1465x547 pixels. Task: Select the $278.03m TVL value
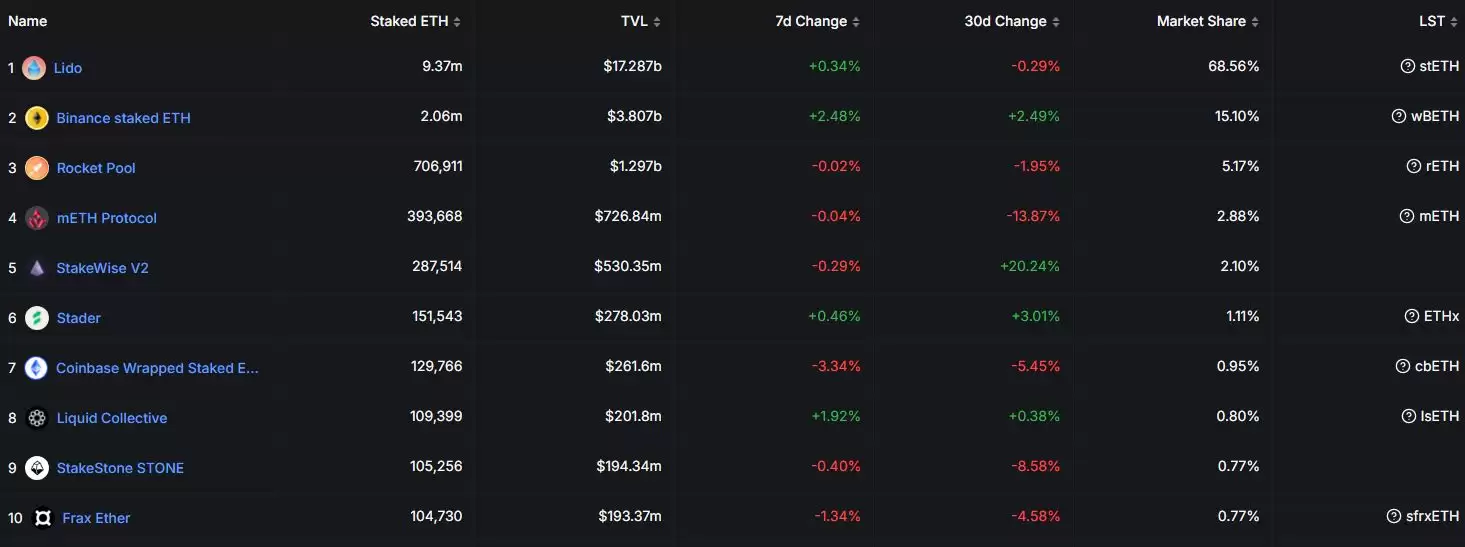click(629, 316)
